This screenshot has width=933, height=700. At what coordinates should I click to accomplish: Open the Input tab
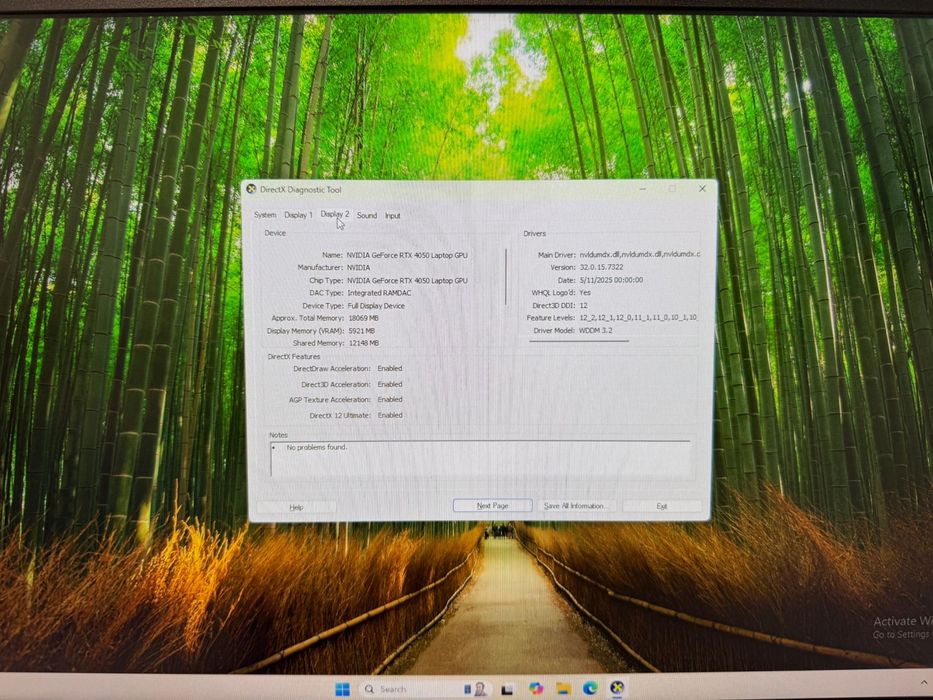pyautogui.click(x=392, y=215)
